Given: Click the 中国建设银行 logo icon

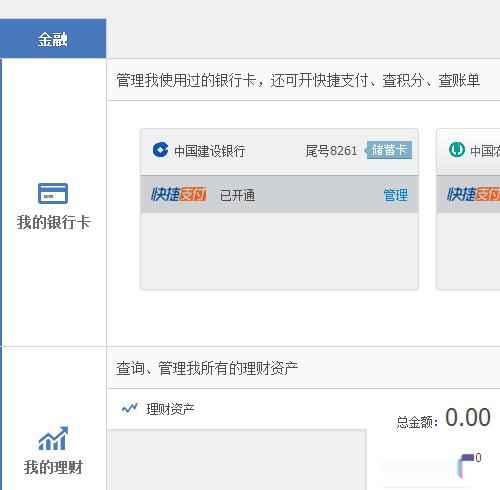Looking at the screenshot, I should point(160,150).
